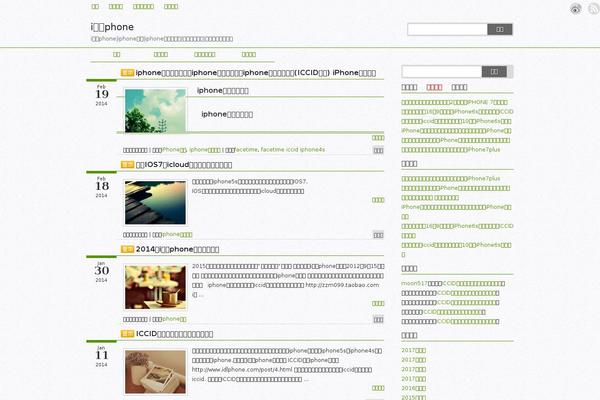The width and height of the screenshot is (600, 400).
Task: Click the green read-more link in Jan 11 post
Action: click(x=378, y=388)
